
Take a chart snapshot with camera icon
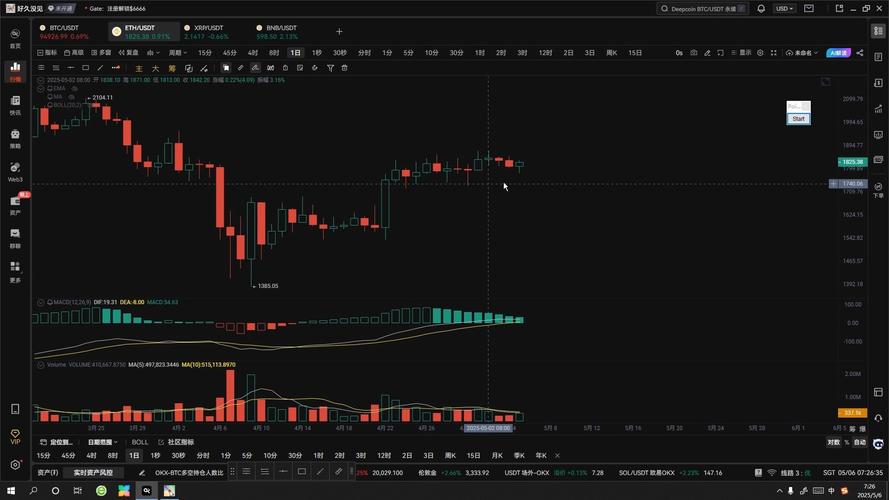[x=693, y=53]
